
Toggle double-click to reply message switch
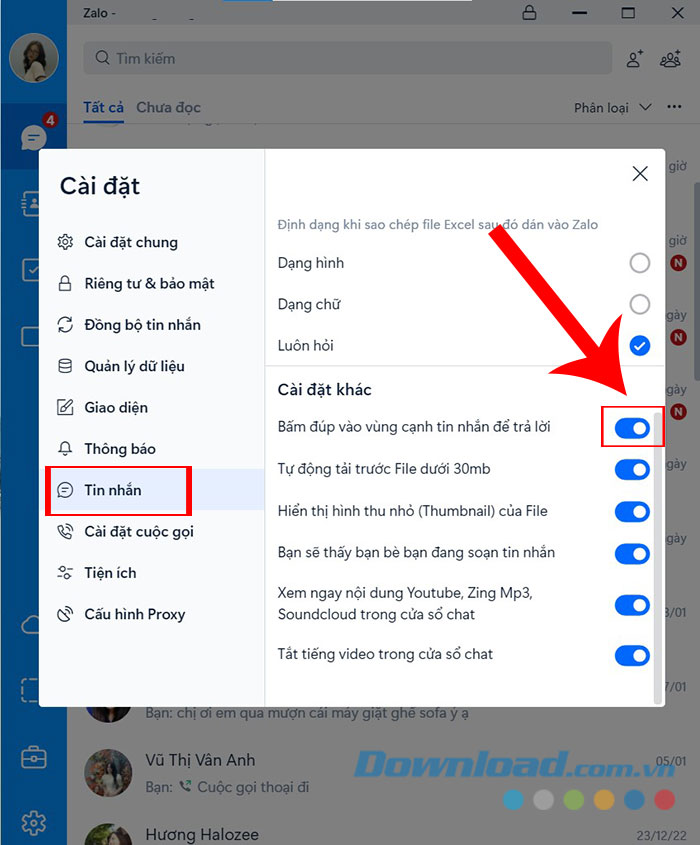coord(632,428)
